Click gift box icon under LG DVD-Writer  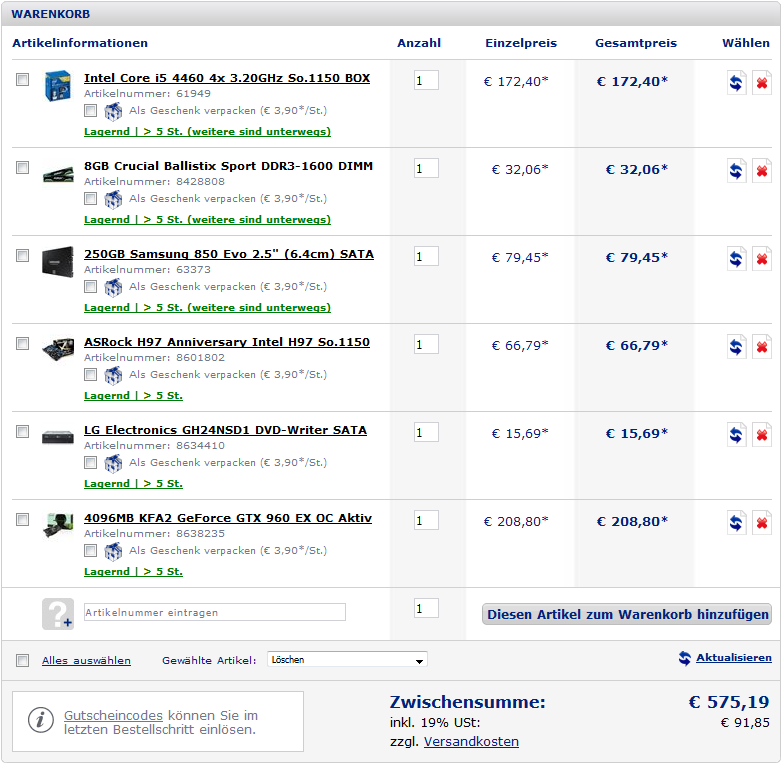tap(113, 464)
